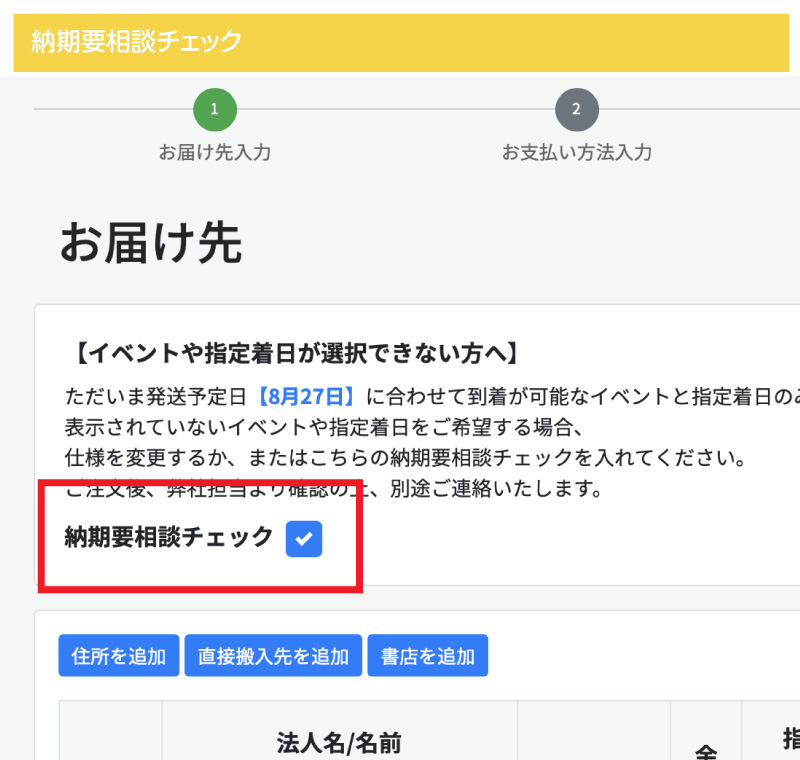Click the 住所を追加 button
800x760 pixels.
point(119,655)
